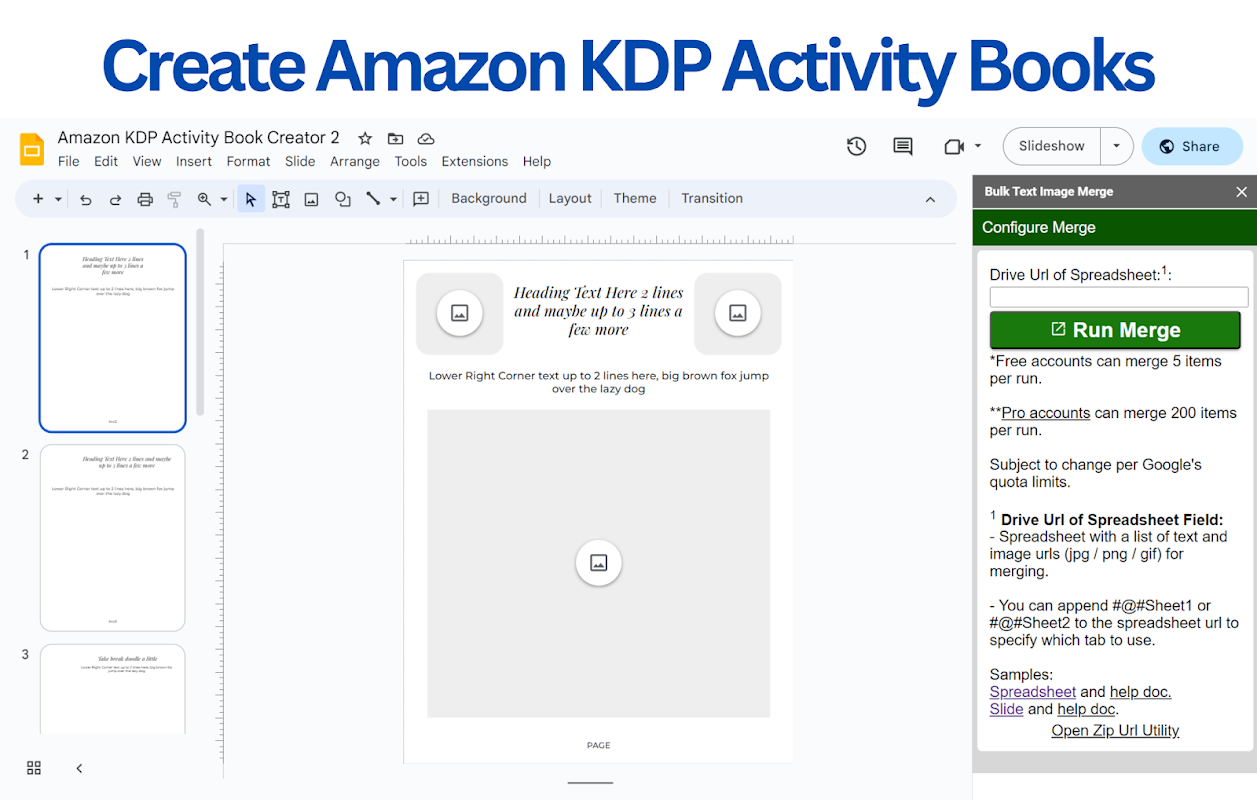Expand the zoom level dropdown arrow
The height and width of the screenshot is (800, 1257).
coord(223,199)
